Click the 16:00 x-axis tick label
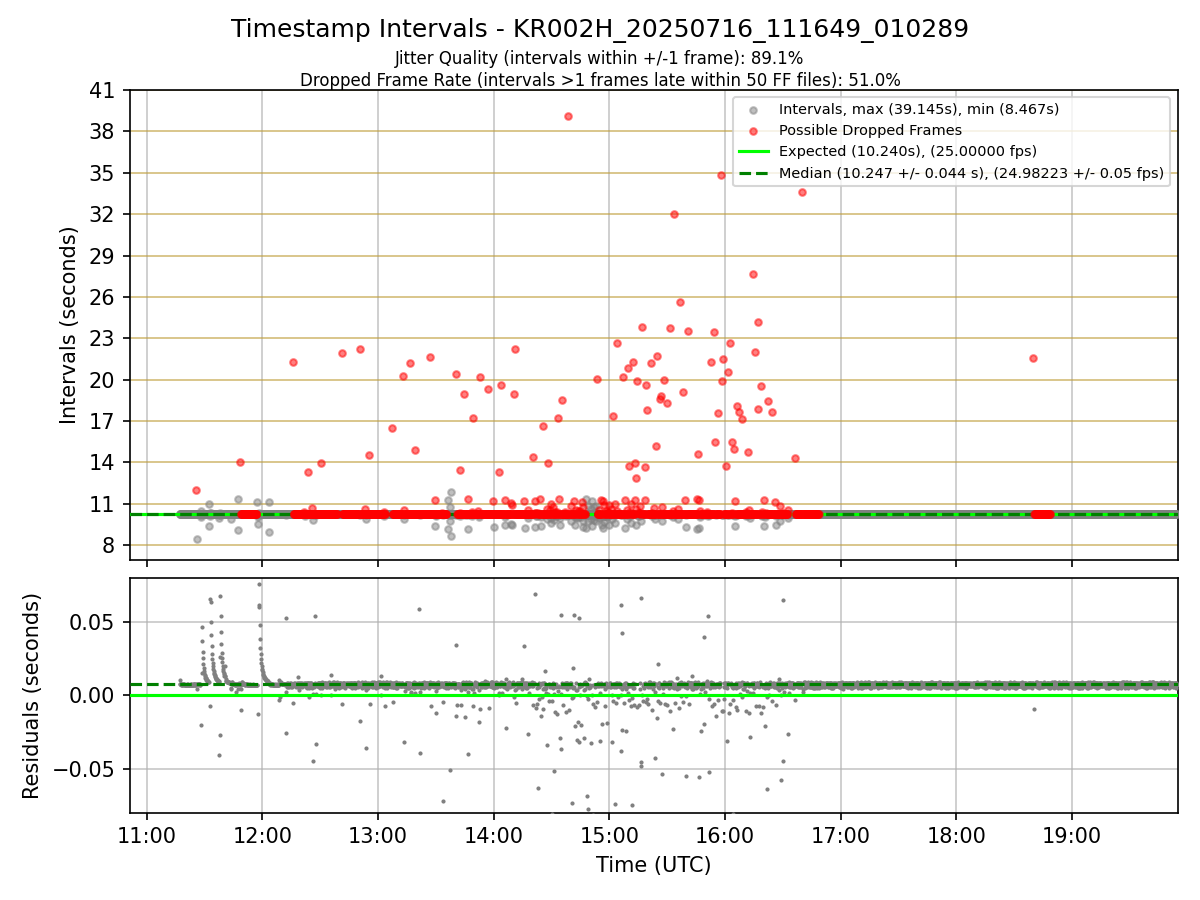 (725, 834)
